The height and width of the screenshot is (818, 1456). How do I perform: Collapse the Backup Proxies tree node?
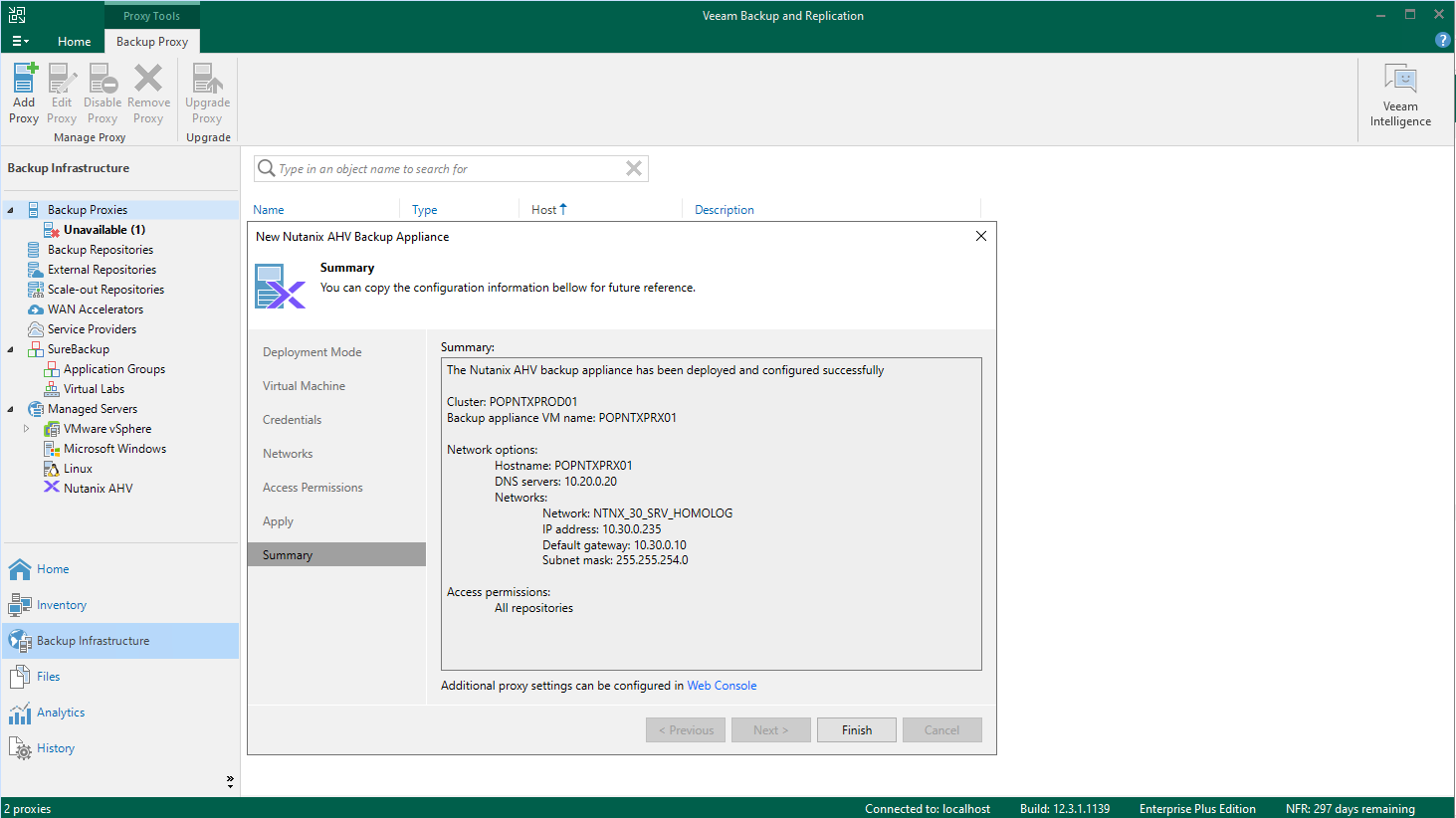click(10, 210)
